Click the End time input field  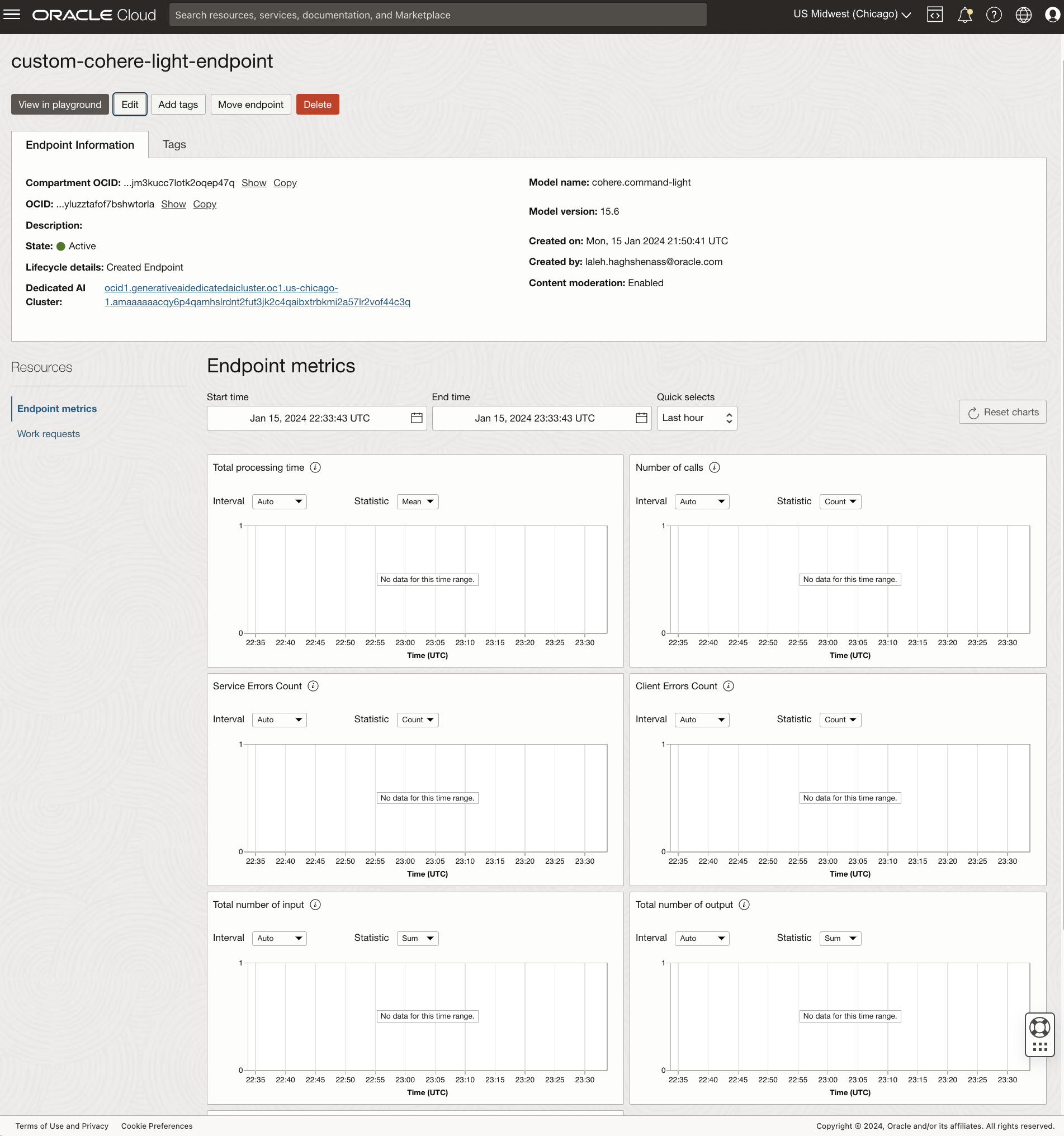click(542, 418)
